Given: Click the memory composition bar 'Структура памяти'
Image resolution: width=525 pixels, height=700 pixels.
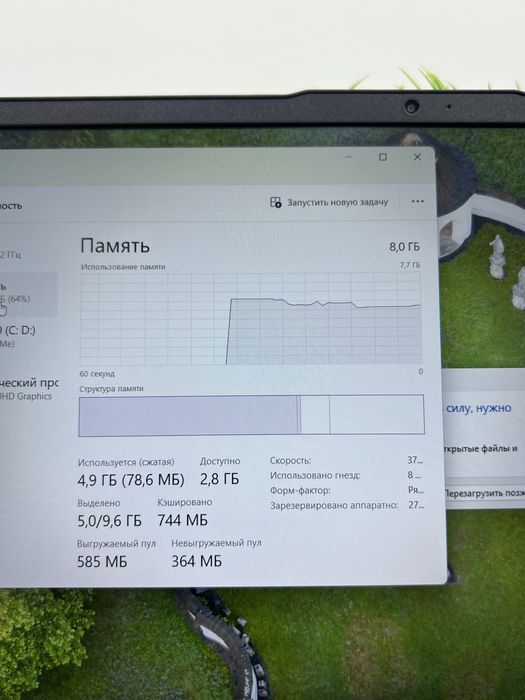Looking at the screenshot, I should click(251, 415).
